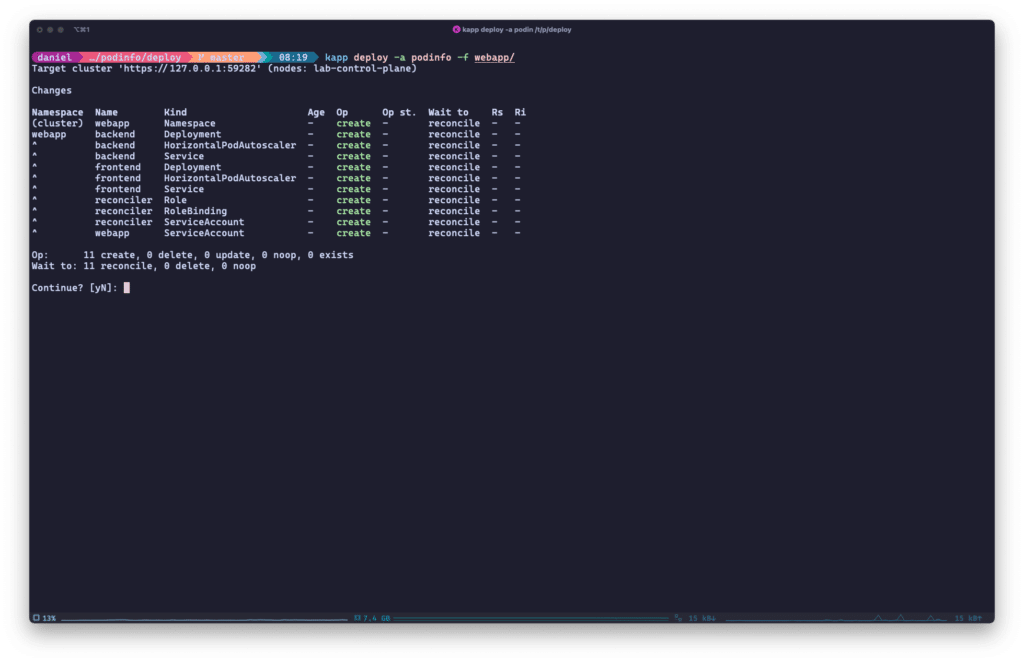Click the network activity icon in status bar

(x=678, y=618)
